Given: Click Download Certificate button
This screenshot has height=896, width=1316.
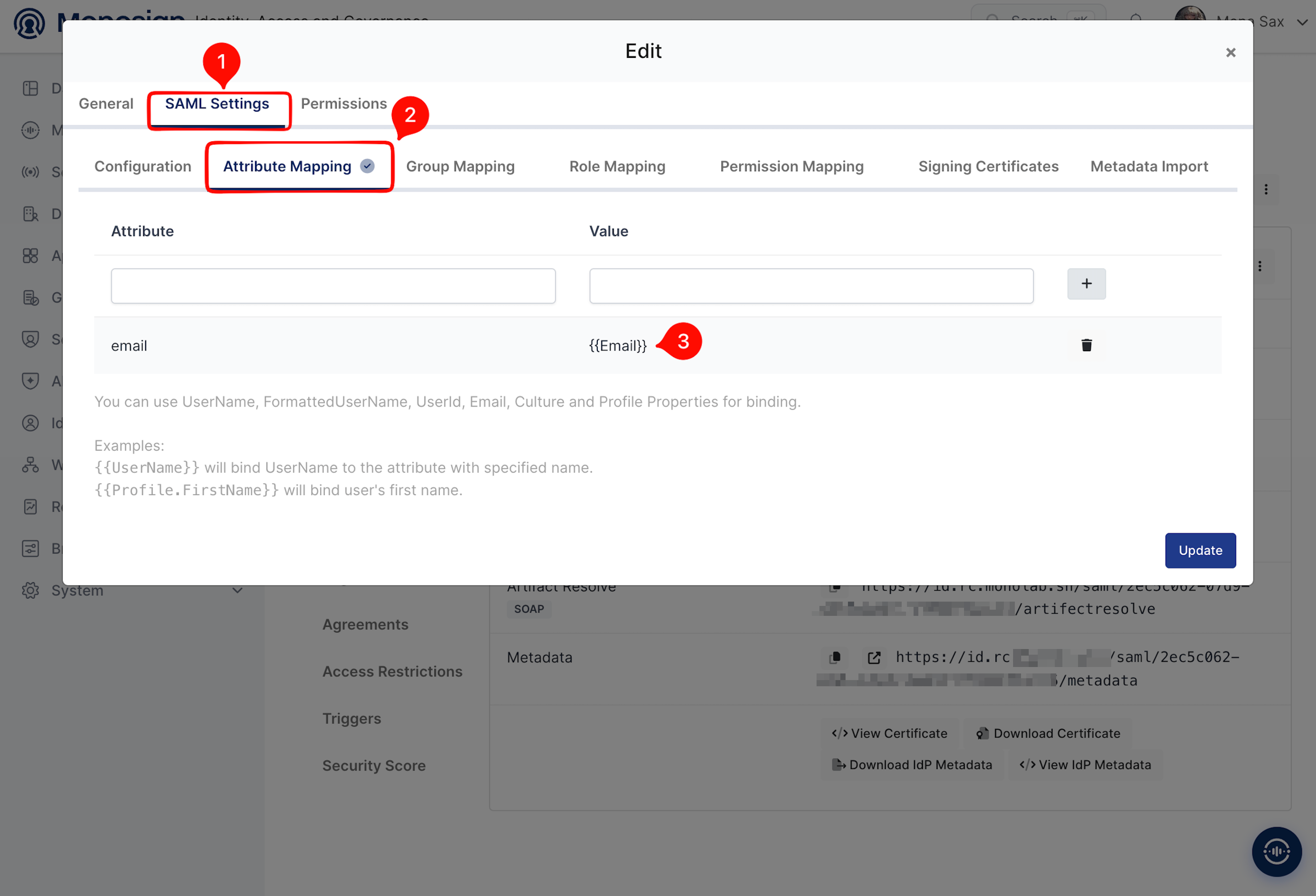Looking at the screenshot, I should pyautogui.click(x=1048, y=733).
